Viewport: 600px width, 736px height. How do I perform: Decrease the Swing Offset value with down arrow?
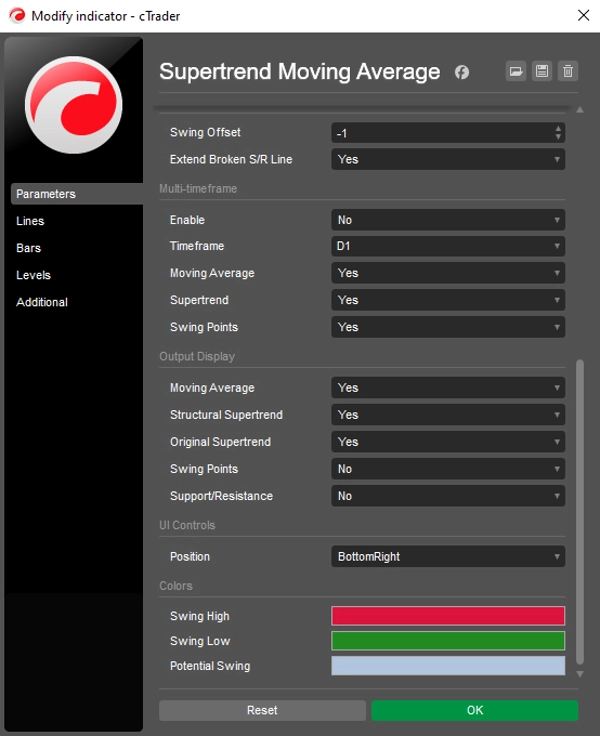(558, 137)
